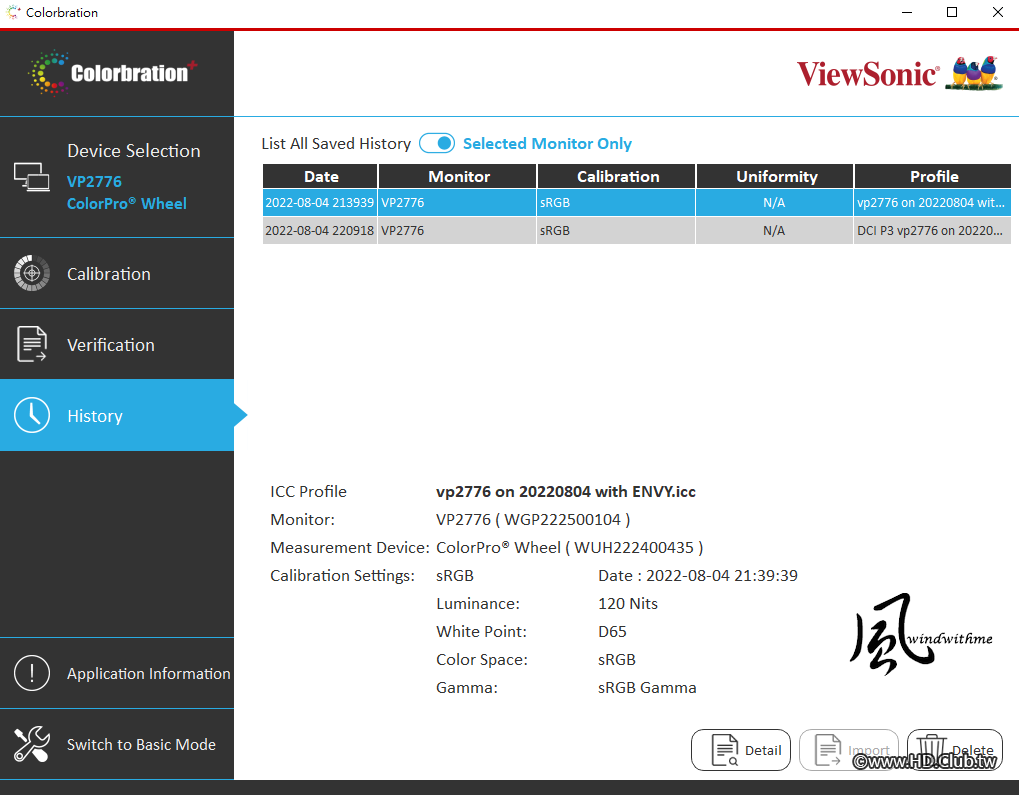Viewport: 1019px width, 795px height.
Task: Click the ViewSonic birds logo
Action: (973, 73)
